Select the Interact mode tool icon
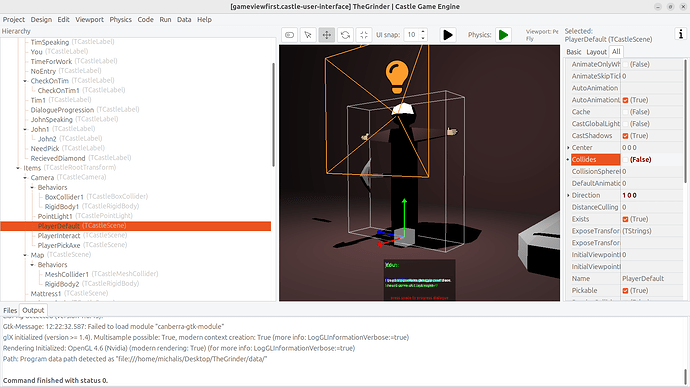 click(x=290, y=35)
